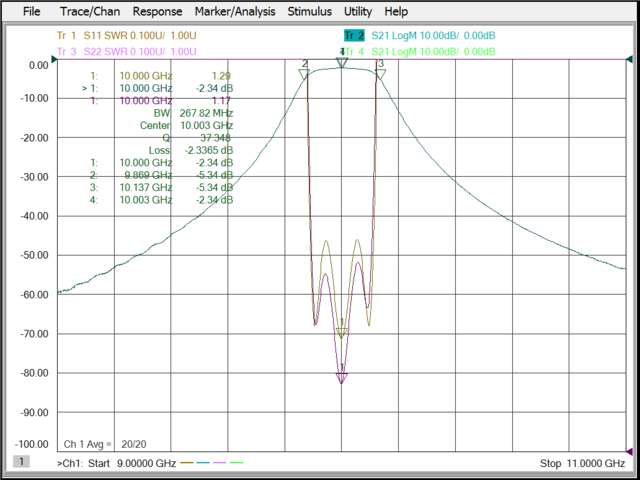Open the Stimulus menu
640x480 pixels.
tap(310, 11)
